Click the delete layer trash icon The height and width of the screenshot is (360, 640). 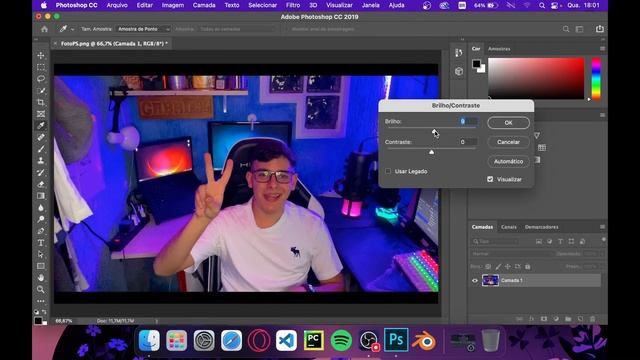(x=593, y=319)
